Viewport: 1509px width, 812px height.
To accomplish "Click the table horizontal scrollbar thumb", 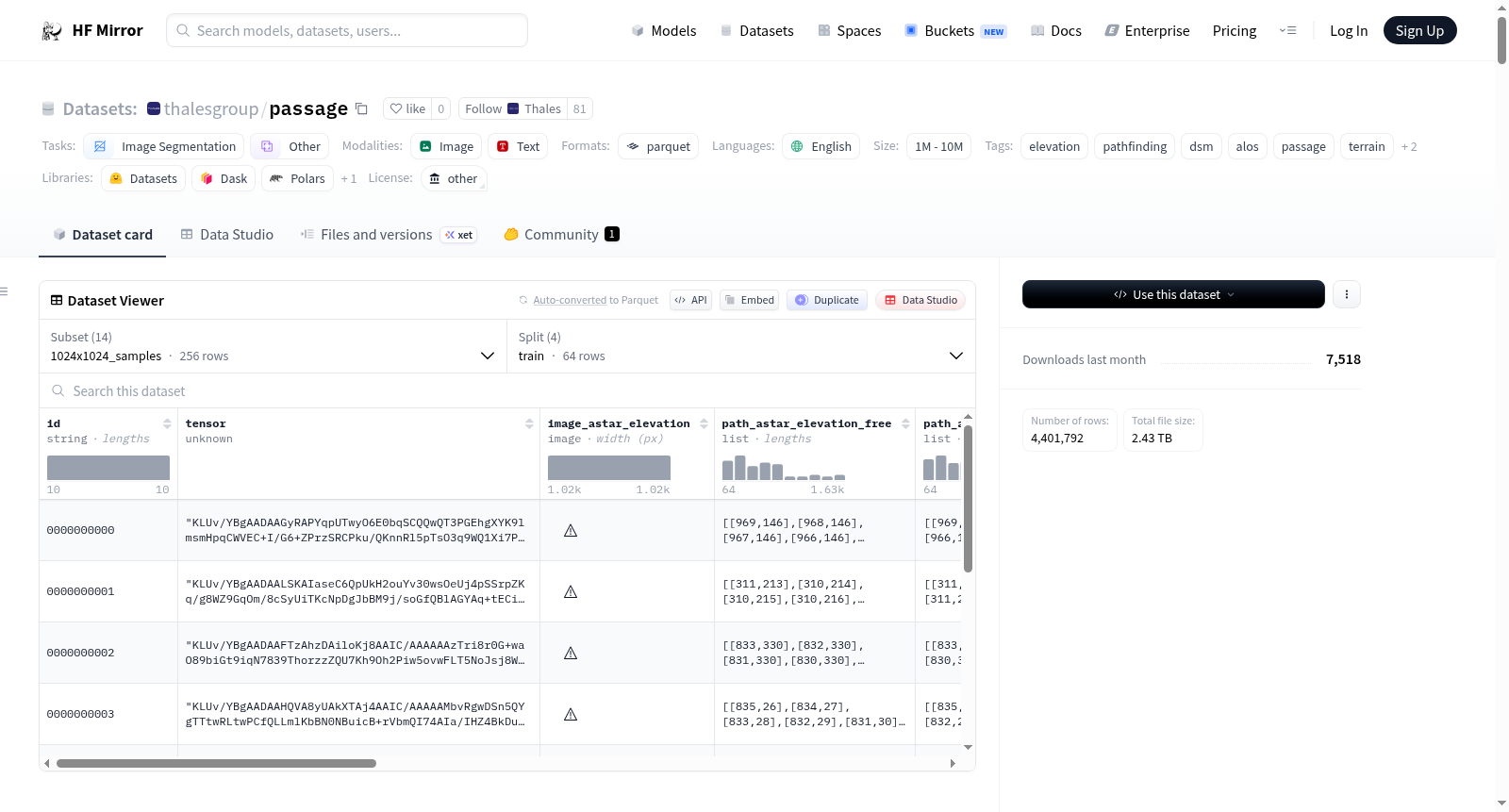I will pyautogui.click(x=216, y=763).
